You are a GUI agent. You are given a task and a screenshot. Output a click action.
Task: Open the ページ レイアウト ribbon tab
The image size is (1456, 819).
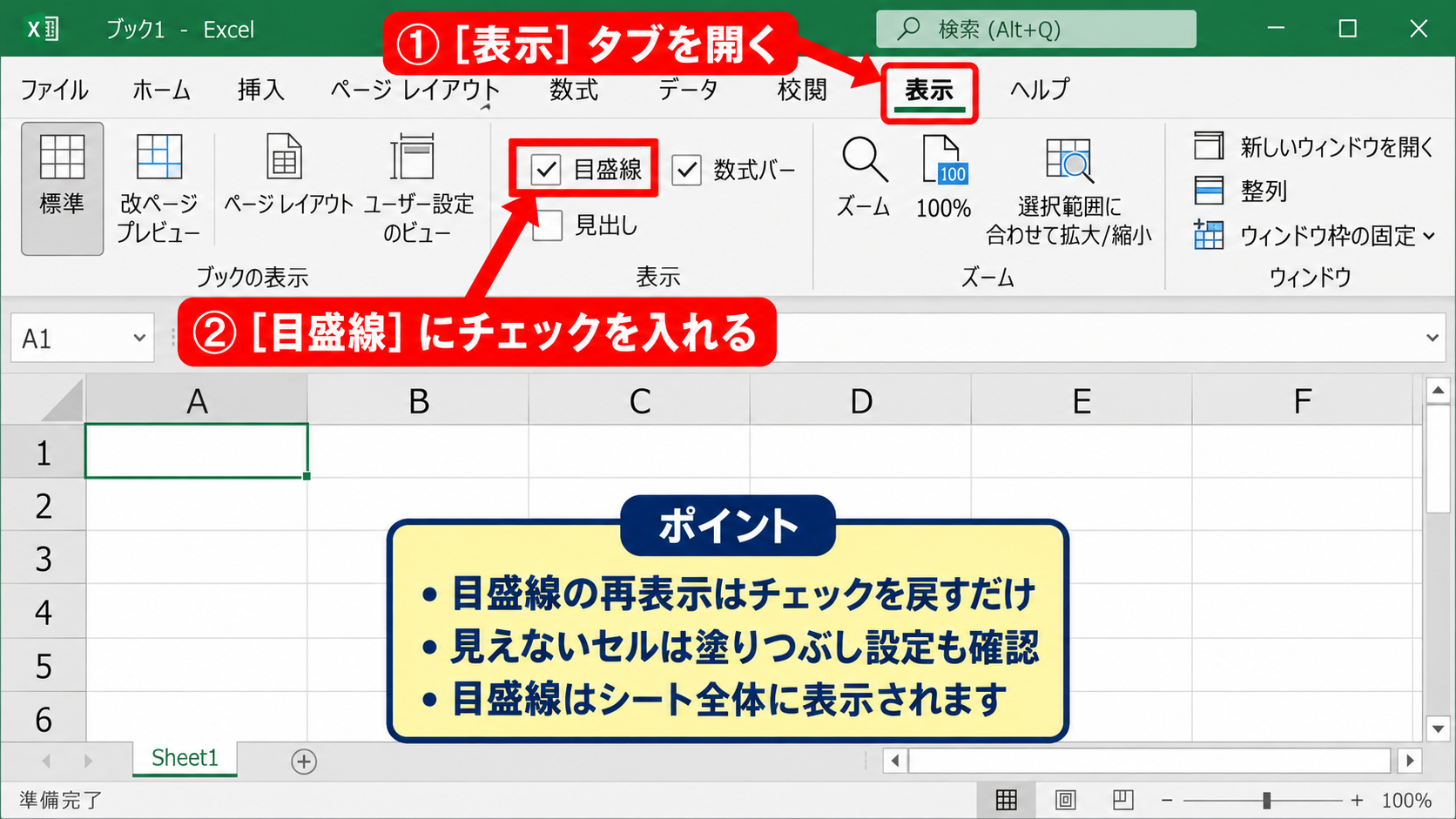[415, 90]
